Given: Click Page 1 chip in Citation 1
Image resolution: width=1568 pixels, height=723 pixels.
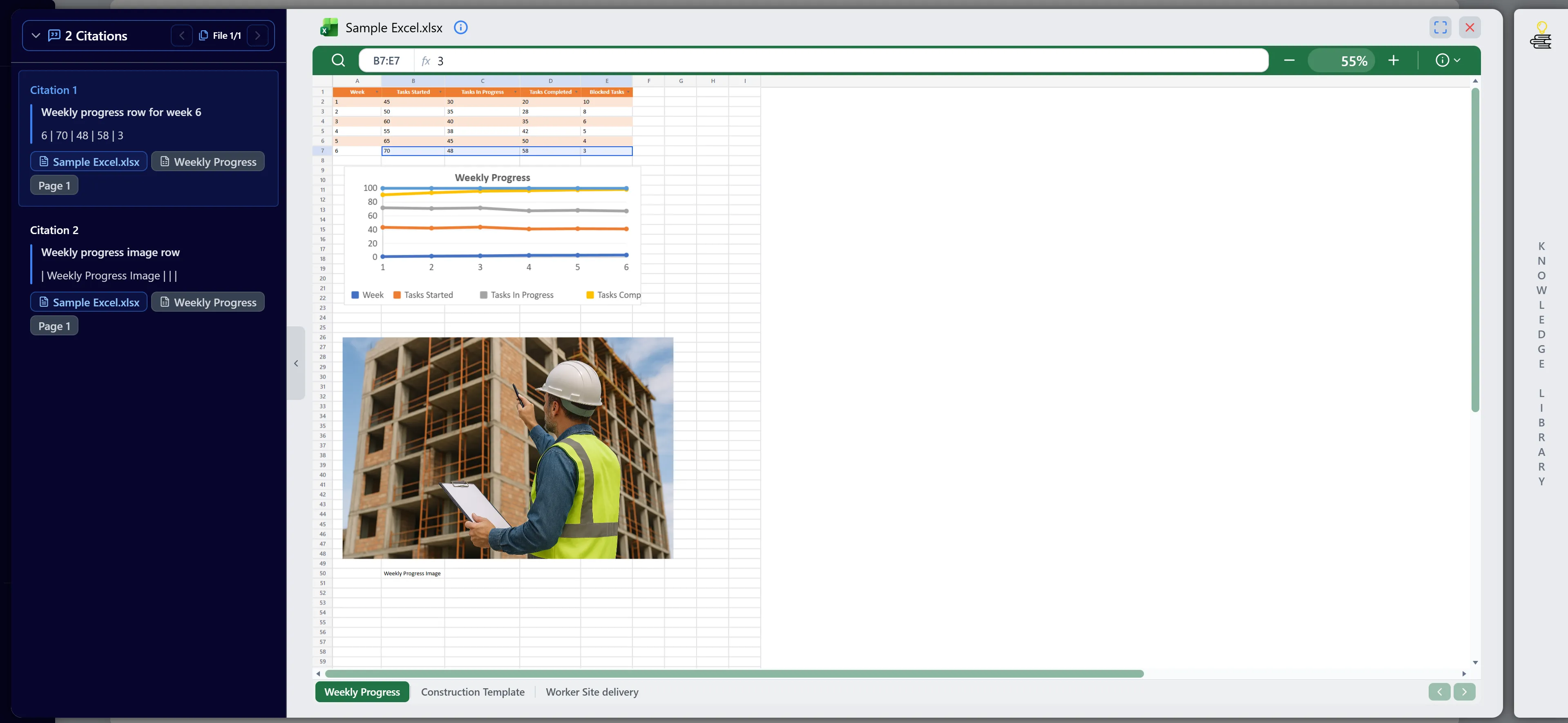Looking at the screenshot, I should pos(54,185).
